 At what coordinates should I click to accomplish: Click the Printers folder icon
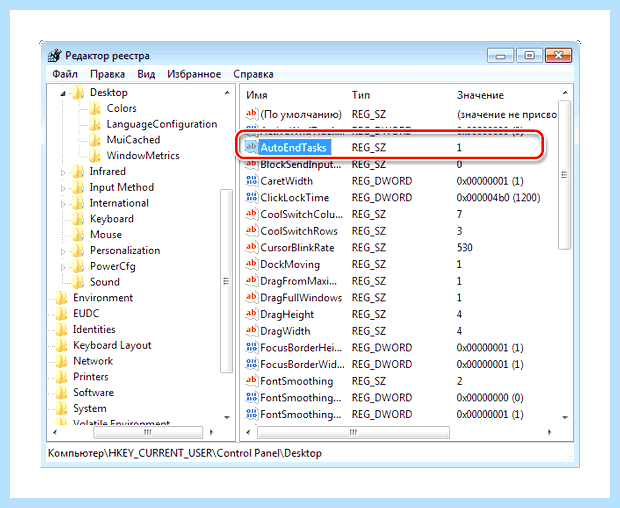[62, 377]
